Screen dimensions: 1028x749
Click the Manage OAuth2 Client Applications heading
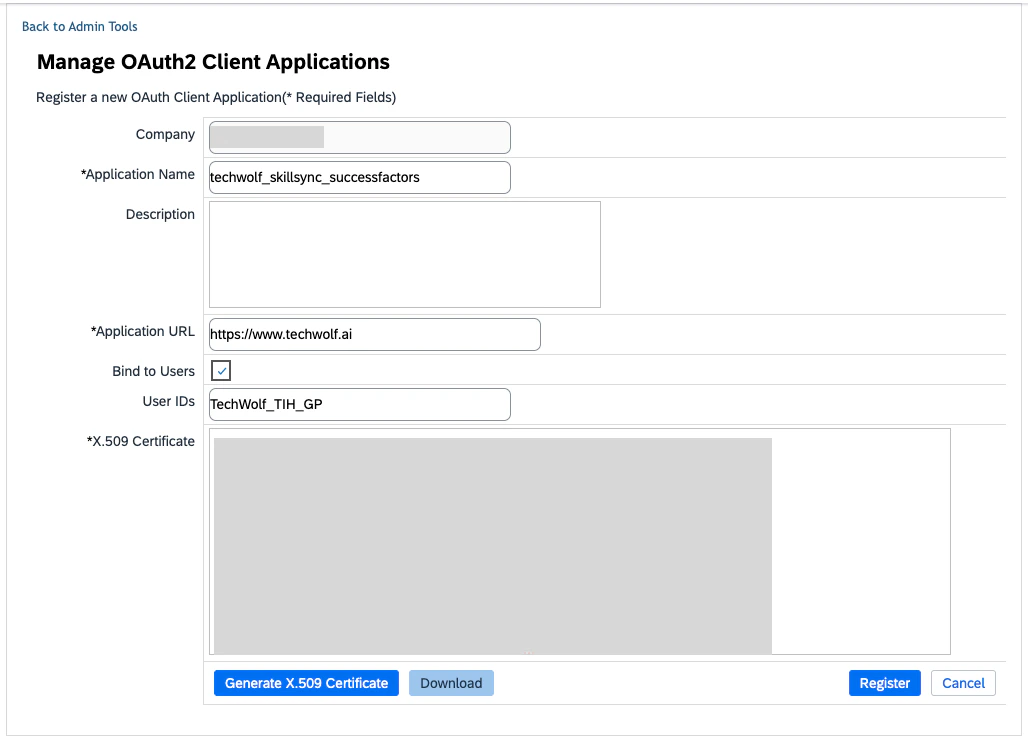(x=212, y=61)
